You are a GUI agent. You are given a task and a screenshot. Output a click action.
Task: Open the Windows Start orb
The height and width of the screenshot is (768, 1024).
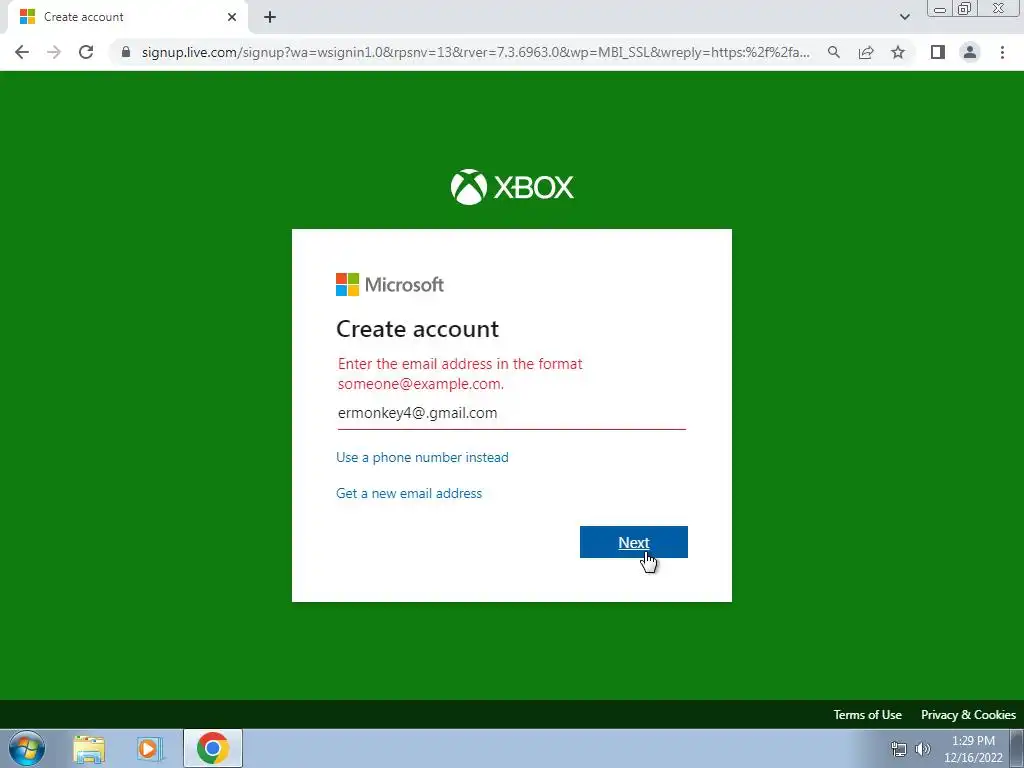coord(27,748)
